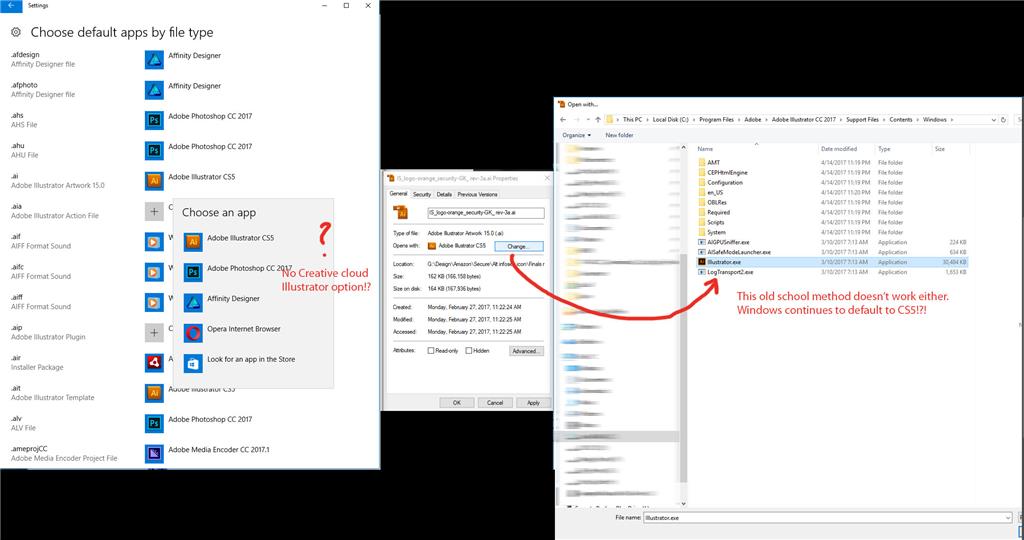This screenshot has height=540, width=1024.
Task: Click This PC in breadcrumb path
Action: 632,120
